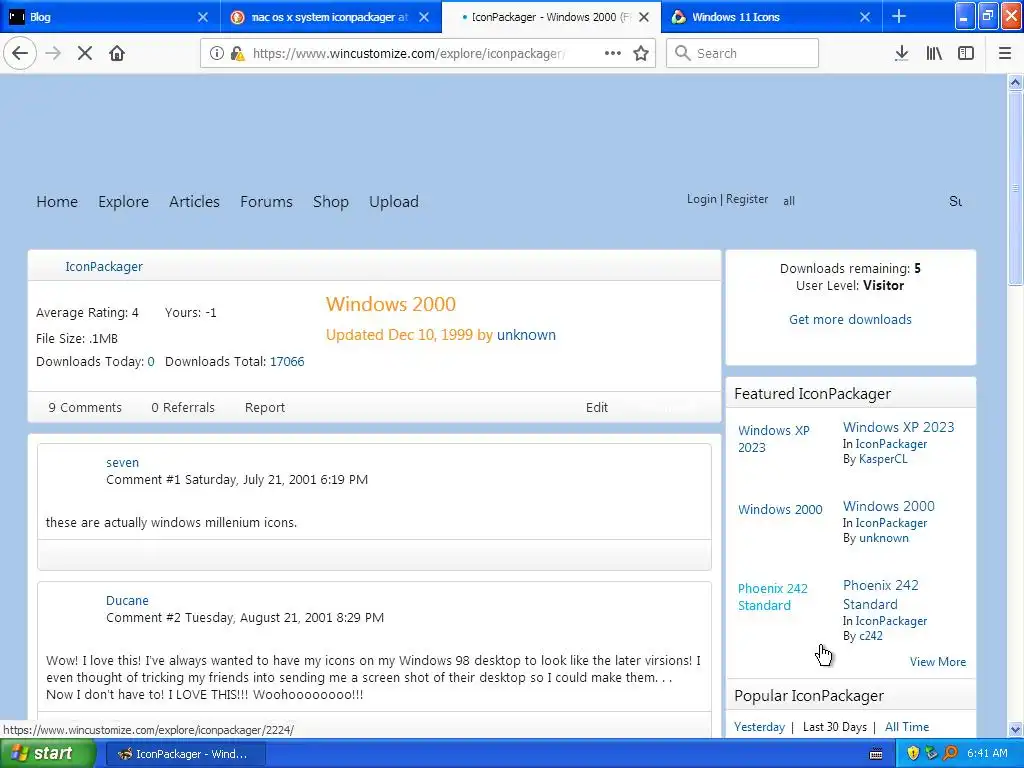Click the forward navigation arrow

pyautogui.click(x=54, y=54)
